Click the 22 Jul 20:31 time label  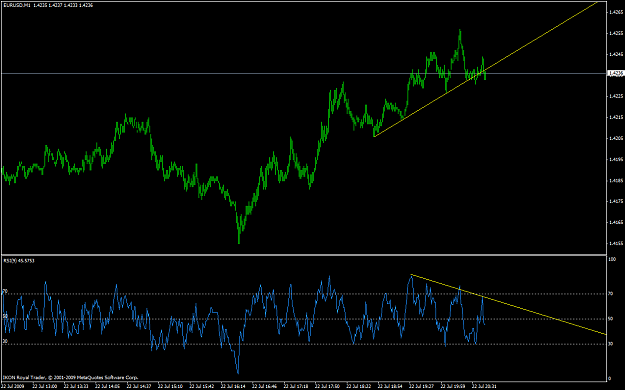tap(485, 386)
